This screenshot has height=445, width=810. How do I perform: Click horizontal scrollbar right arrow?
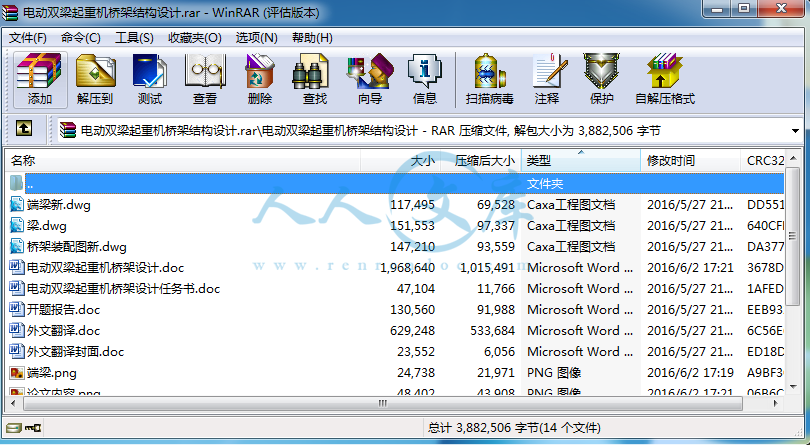pyautogui.click(x=776, y=403)
